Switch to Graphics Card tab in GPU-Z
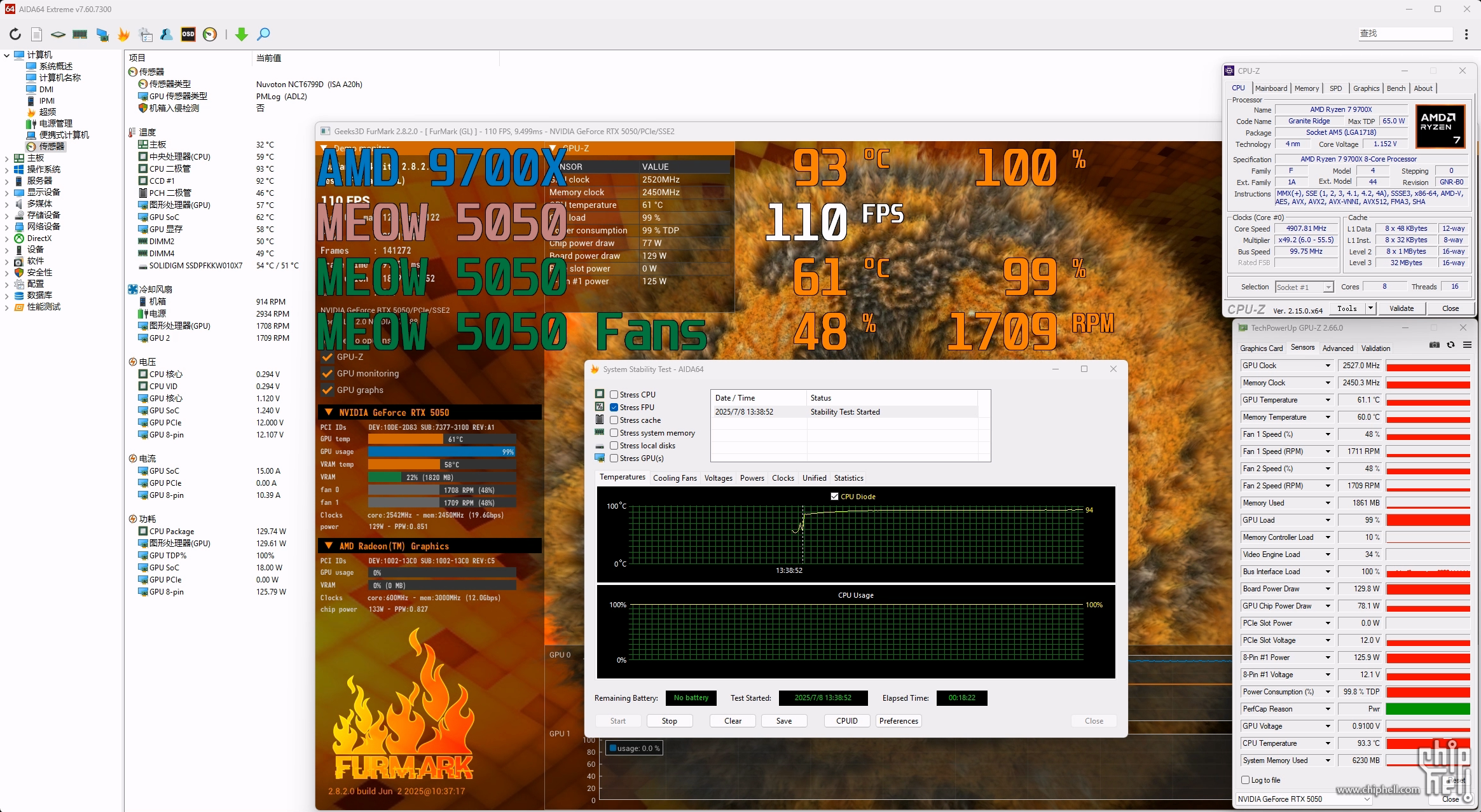The height and width of the screenshot is (812, 1481). (1261, 348)
